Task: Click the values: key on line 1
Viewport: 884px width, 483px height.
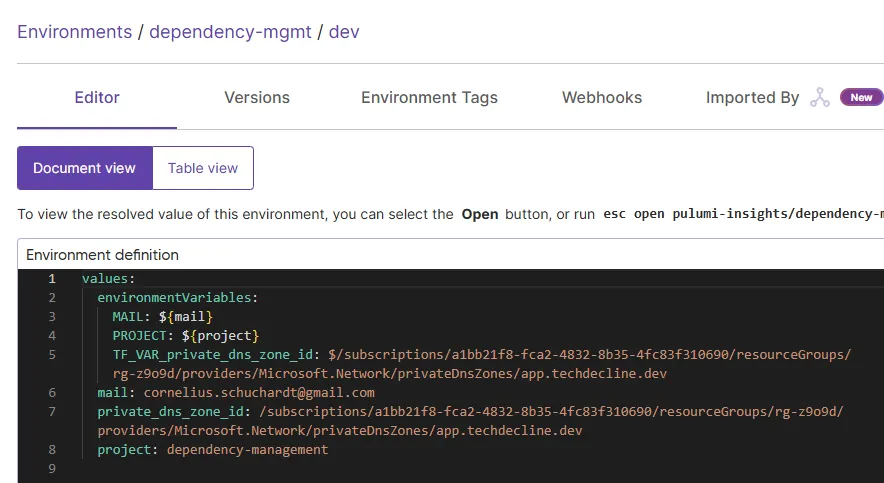Action: point(108,278)
